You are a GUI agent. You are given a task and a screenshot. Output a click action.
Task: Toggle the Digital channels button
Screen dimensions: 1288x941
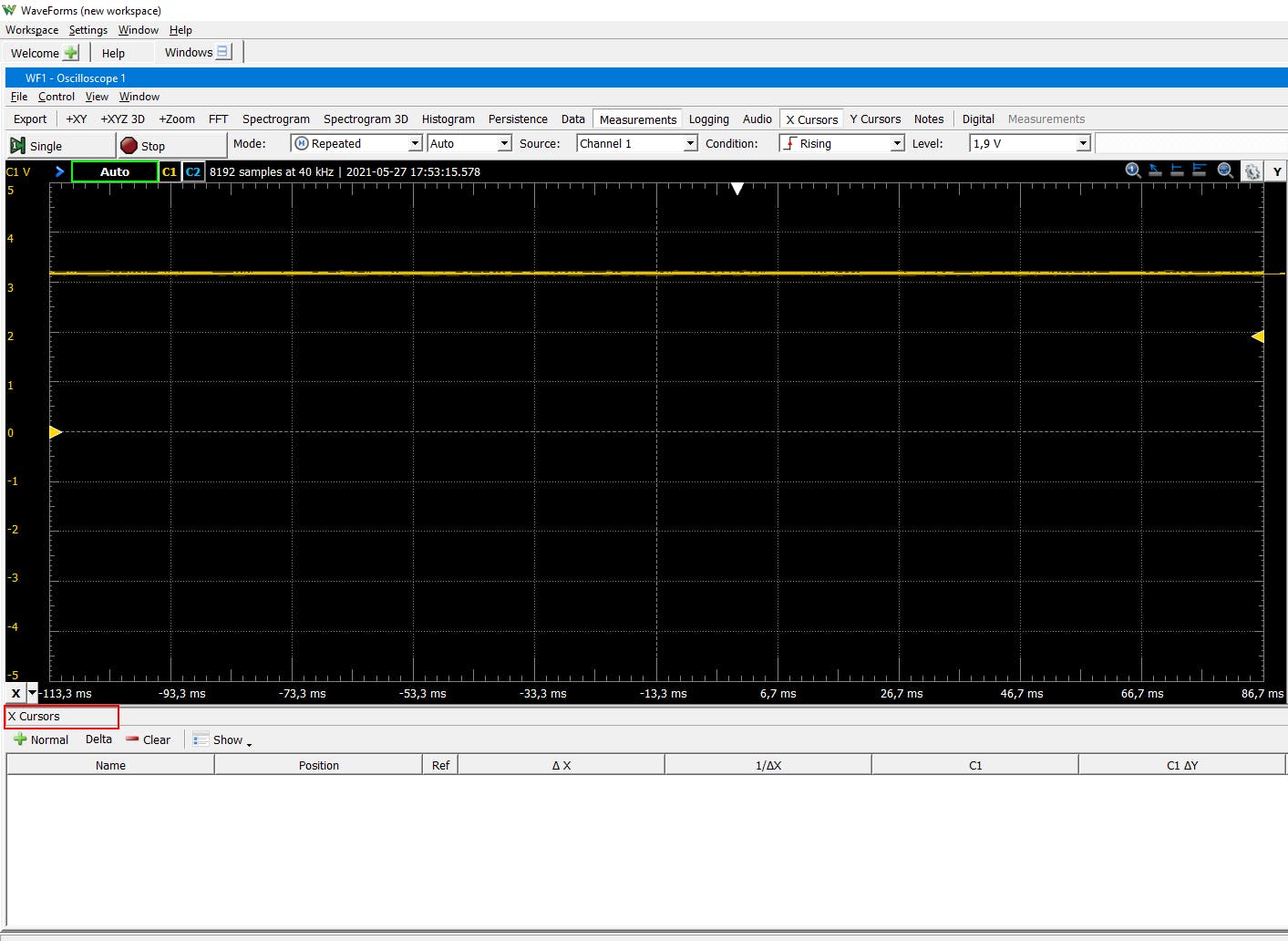(x=978, y=119)
